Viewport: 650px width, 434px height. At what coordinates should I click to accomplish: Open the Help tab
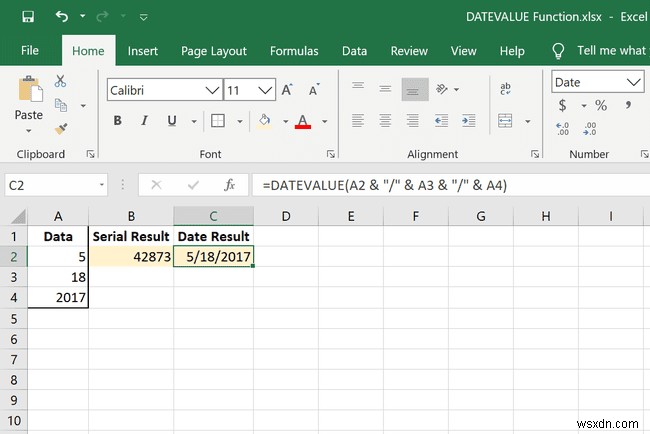[512, 51]
